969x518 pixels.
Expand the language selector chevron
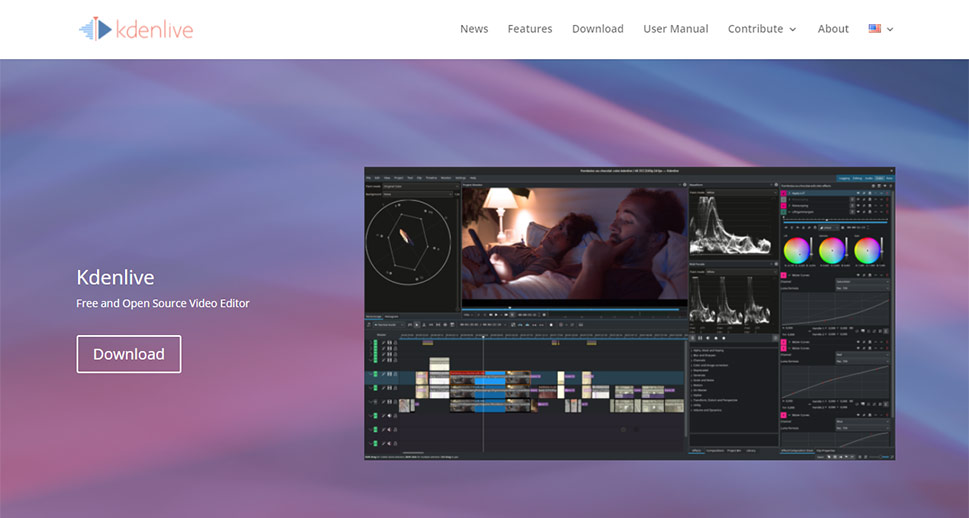(x=890, y=30)
